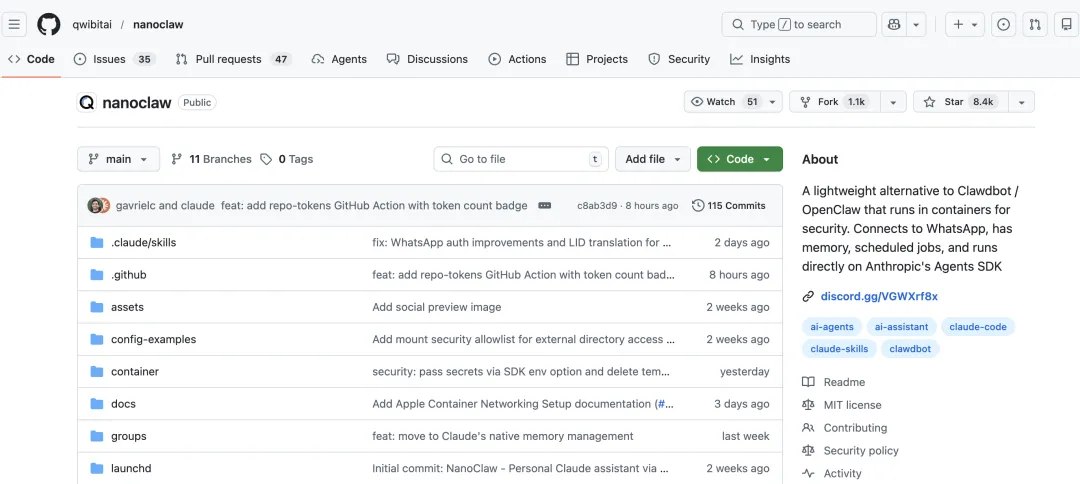Open the repositories icon in header
The image size is (1080, 484).
(x=1066, y=24)
